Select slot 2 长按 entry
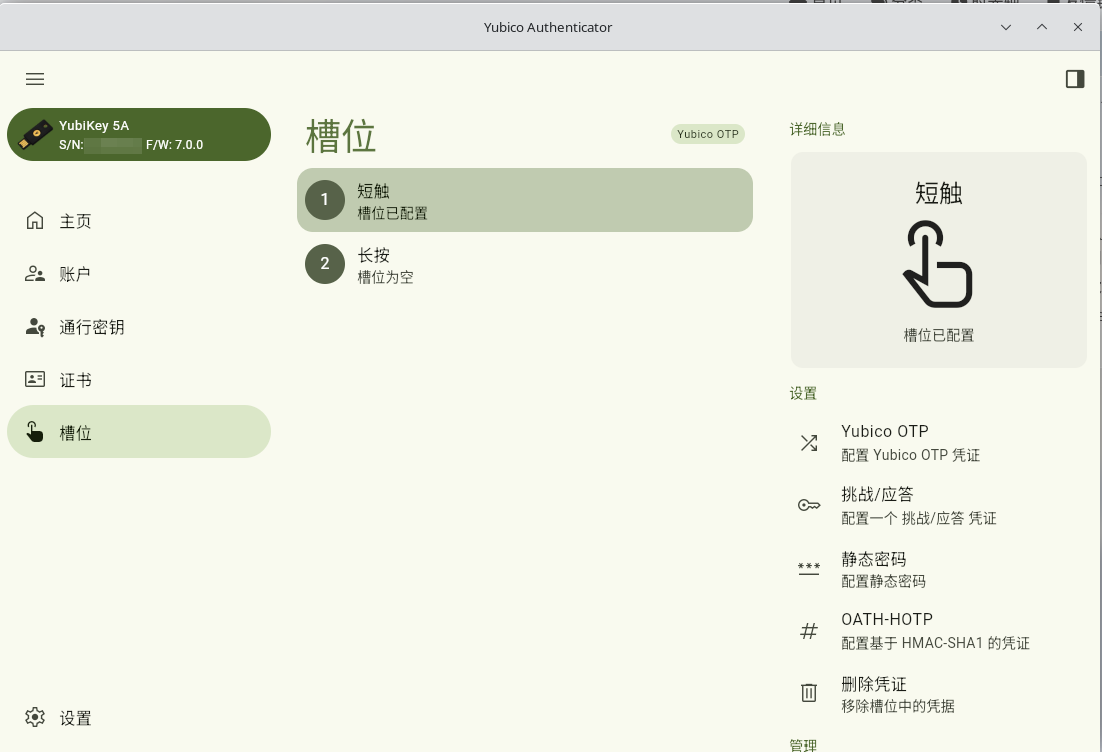The image size is (1102, 752). point(524,264)
